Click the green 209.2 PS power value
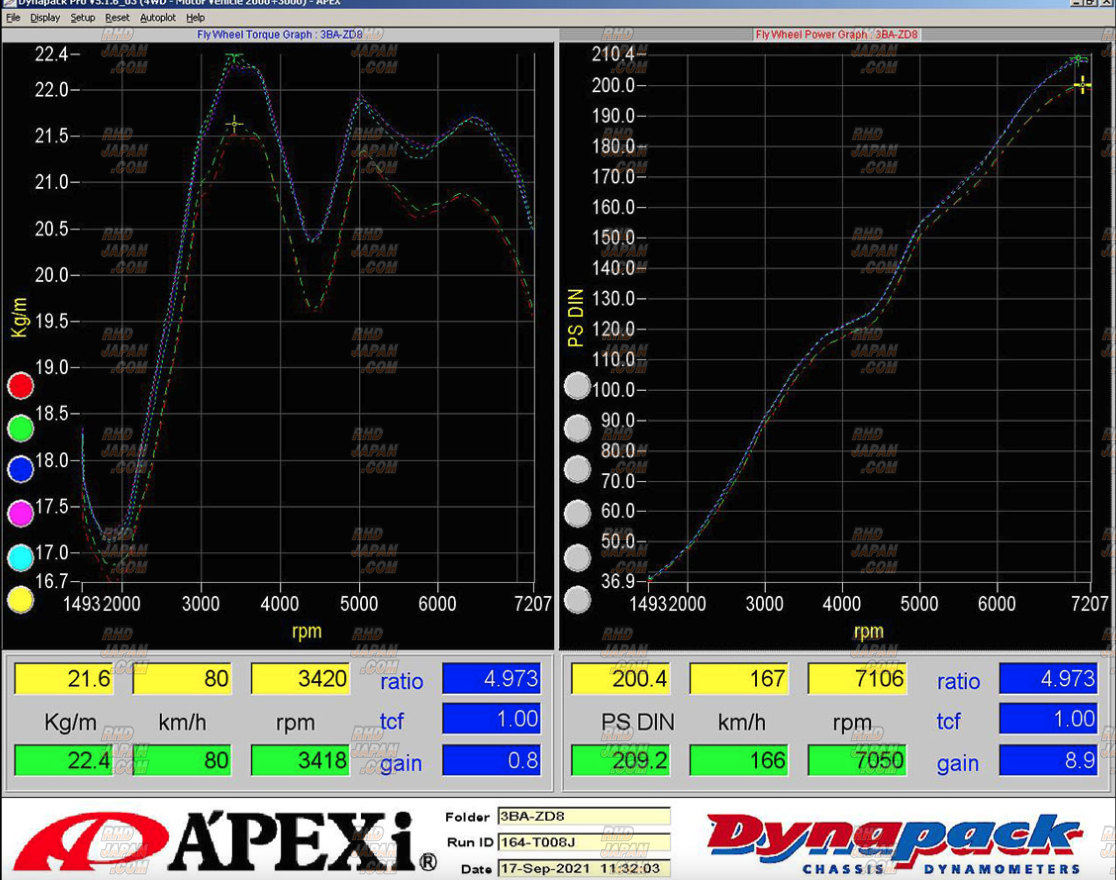Viewport: 1116px width, 880px height. click(621, 760)
